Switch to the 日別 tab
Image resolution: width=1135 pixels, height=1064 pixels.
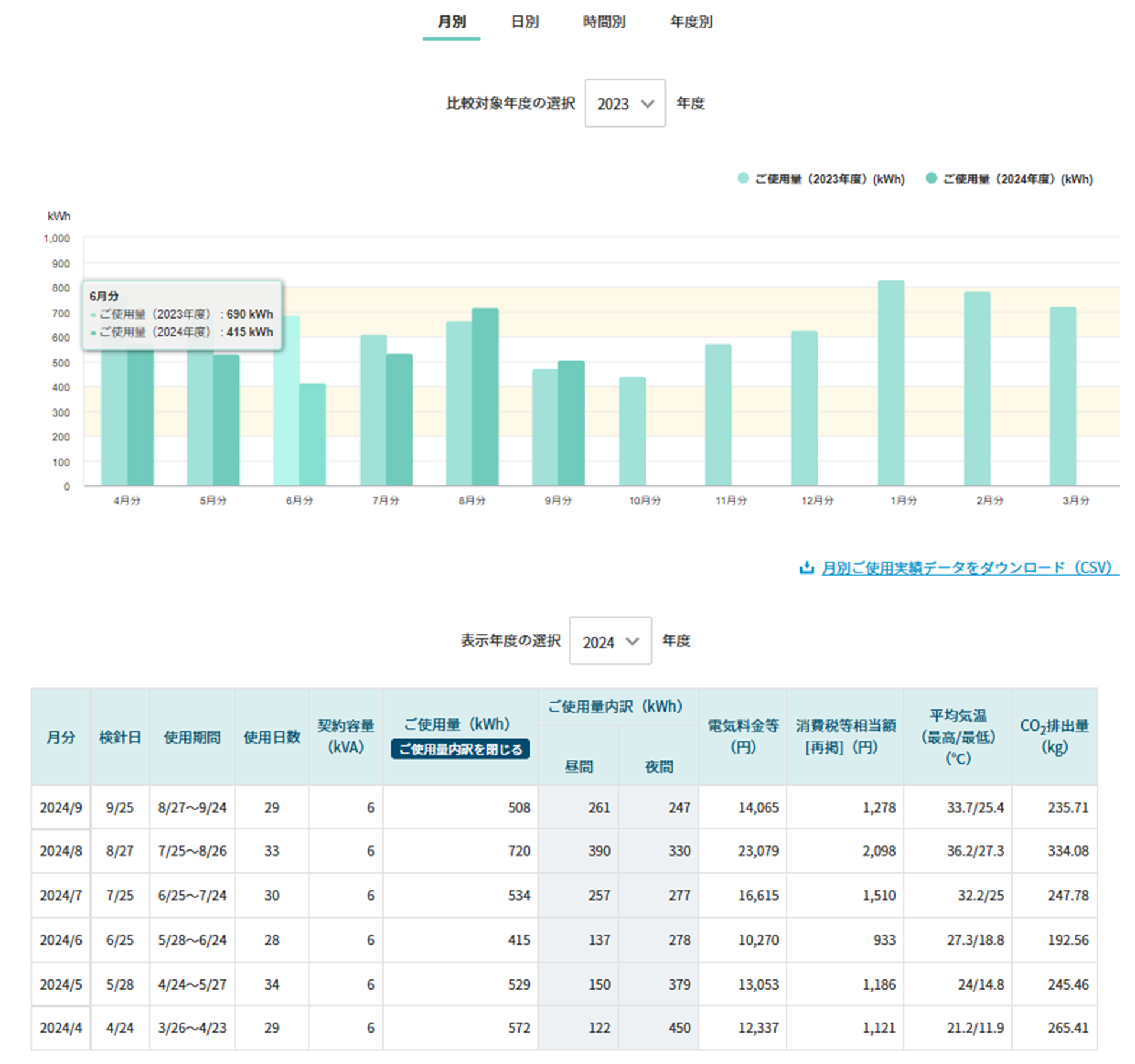coord(524,22)
